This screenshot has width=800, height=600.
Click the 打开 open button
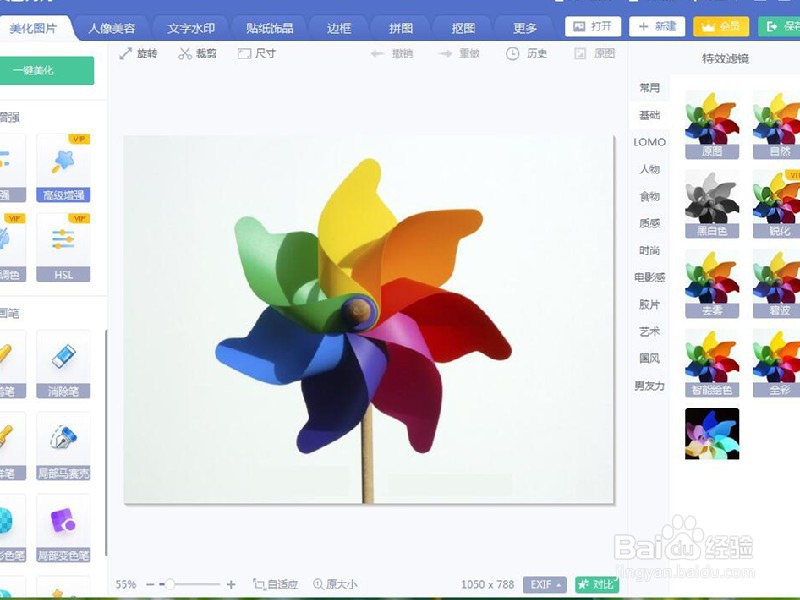pyautogui.click(x=593, y=27)
